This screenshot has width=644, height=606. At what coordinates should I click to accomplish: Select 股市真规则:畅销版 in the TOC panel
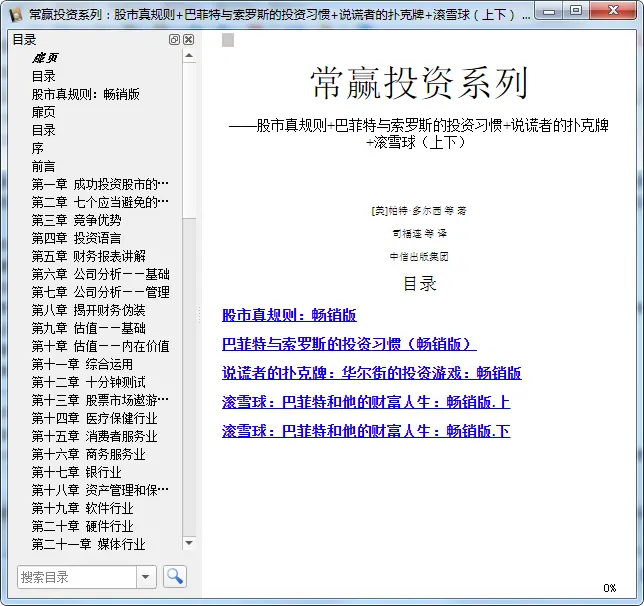[x=86, y=94]
